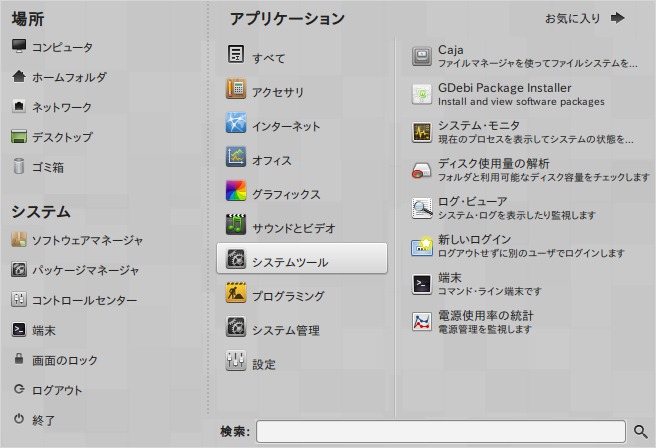
Task: Select the すべて category label
Action: point(269,58)
